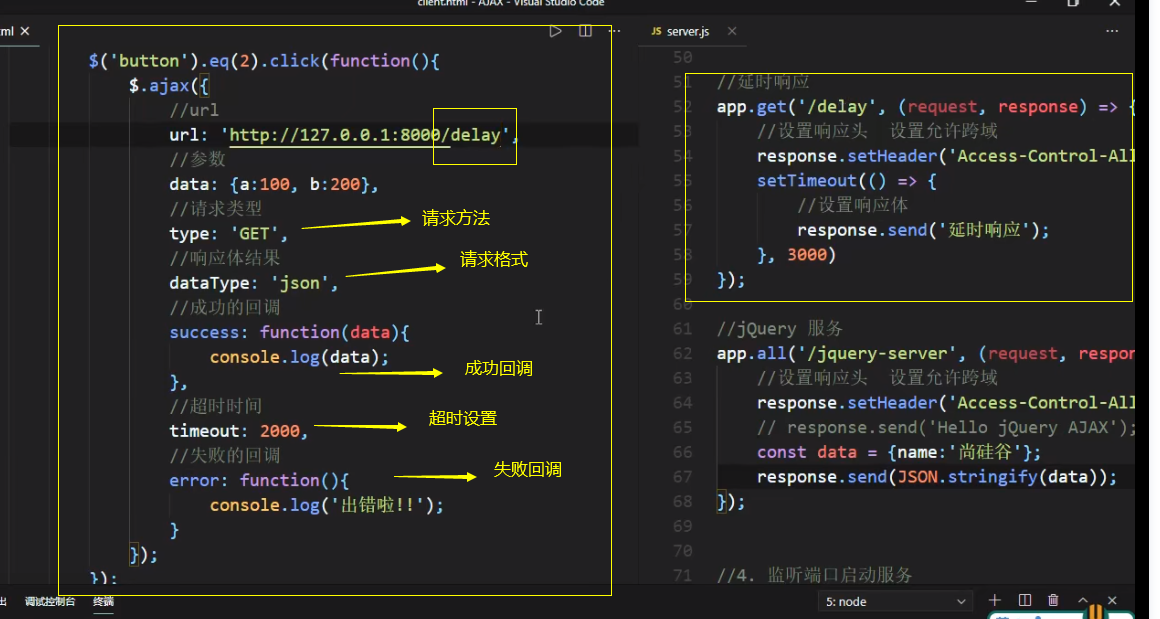Screen dimensions: 1160x619
Task: Kill the terminal with the trash icon
Action: (x=1053, y=601)
